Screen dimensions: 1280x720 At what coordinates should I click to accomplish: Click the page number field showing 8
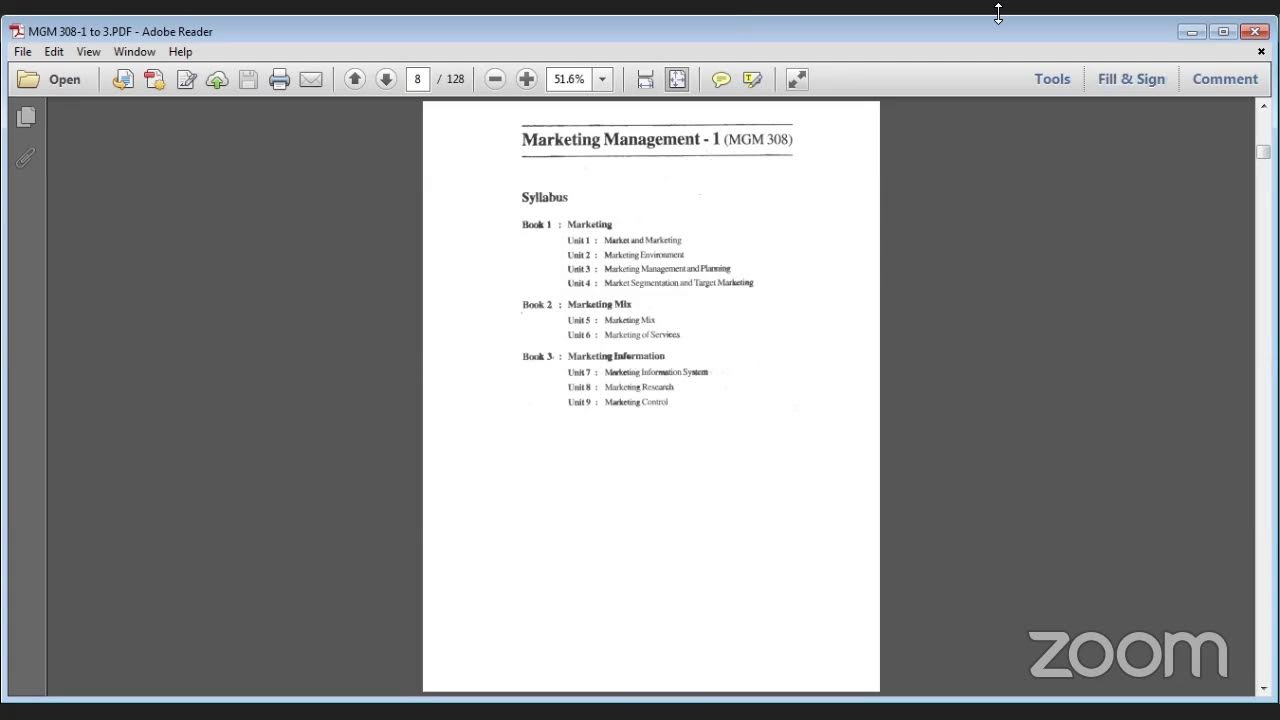click(x=418, y=79)
